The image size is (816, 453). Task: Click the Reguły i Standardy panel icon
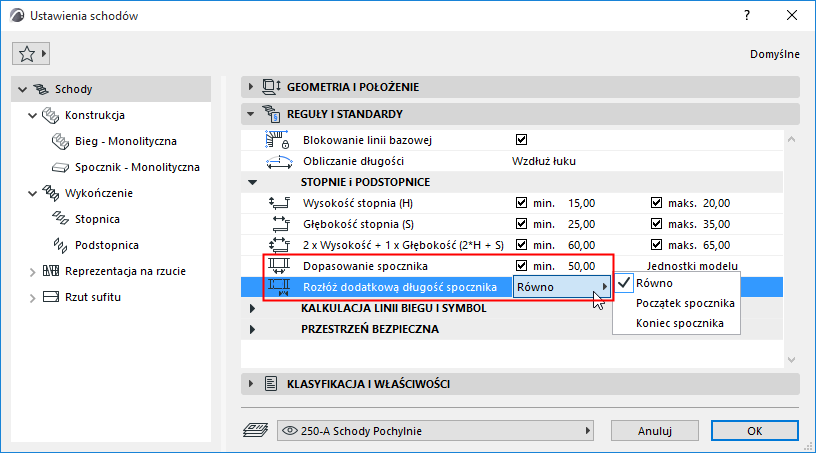[271, 114]
